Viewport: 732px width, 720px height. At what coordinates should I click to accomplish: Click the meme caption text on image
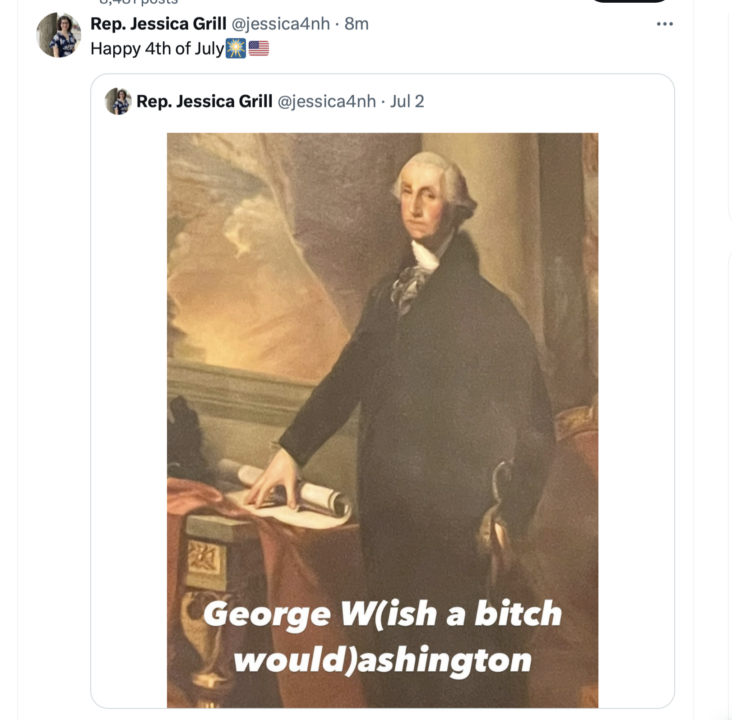click(383, 637)
